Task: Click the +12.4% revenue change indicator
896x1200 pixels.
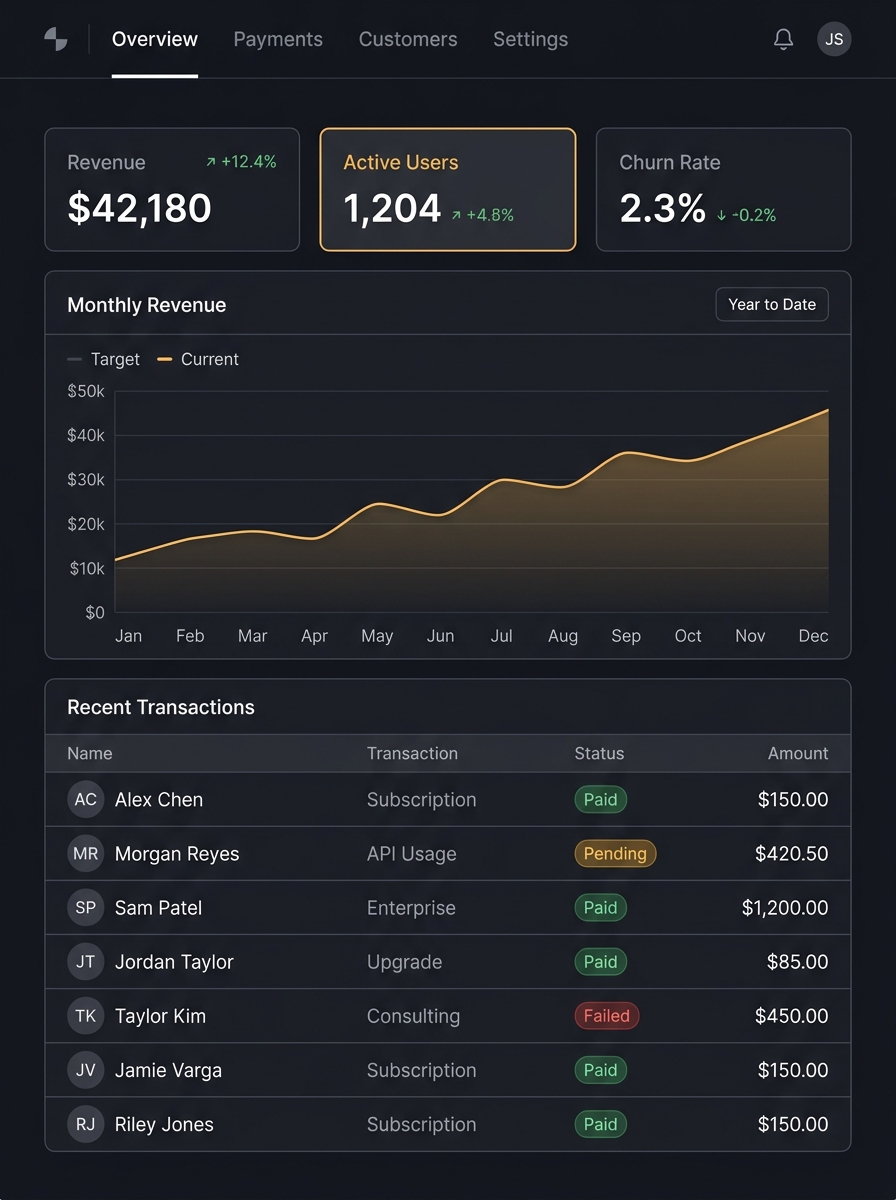Action: click(x=241, y=161)
